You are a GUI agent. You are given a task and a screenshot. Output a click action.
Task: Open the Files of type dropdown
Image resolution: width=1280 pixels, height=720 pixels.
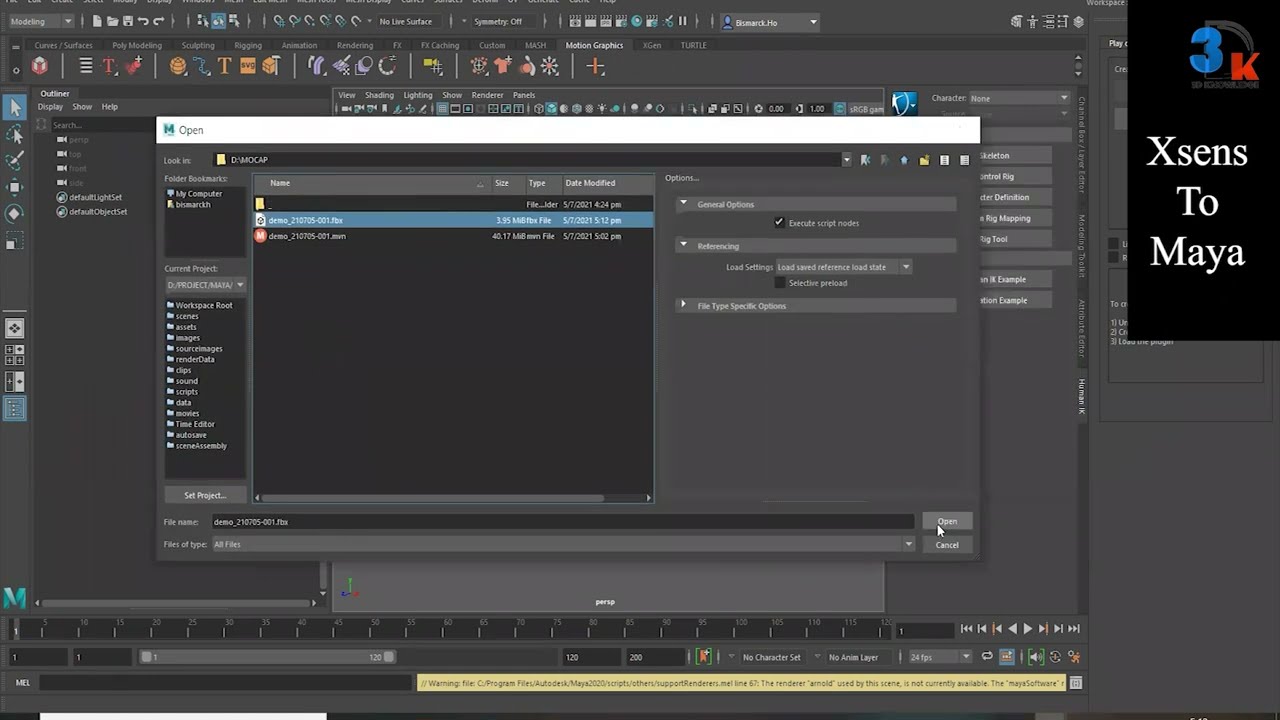pyautogui.click(x=908, y=545)
